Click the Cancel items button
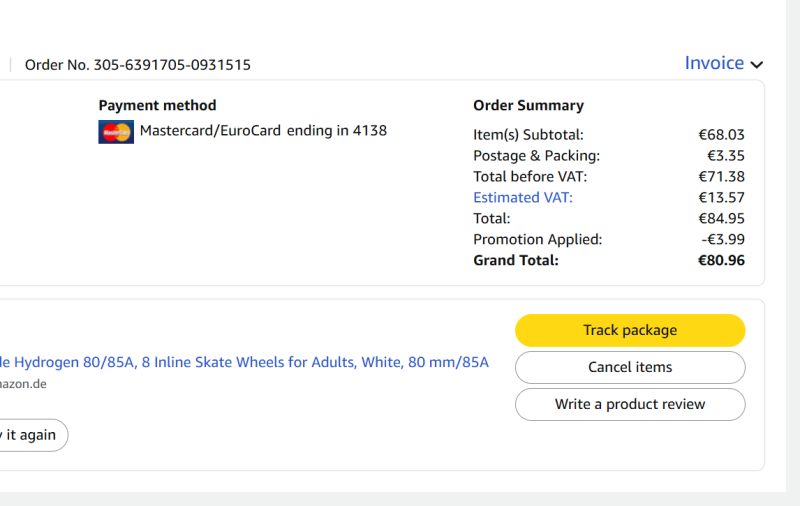 [x=630, y=367]
